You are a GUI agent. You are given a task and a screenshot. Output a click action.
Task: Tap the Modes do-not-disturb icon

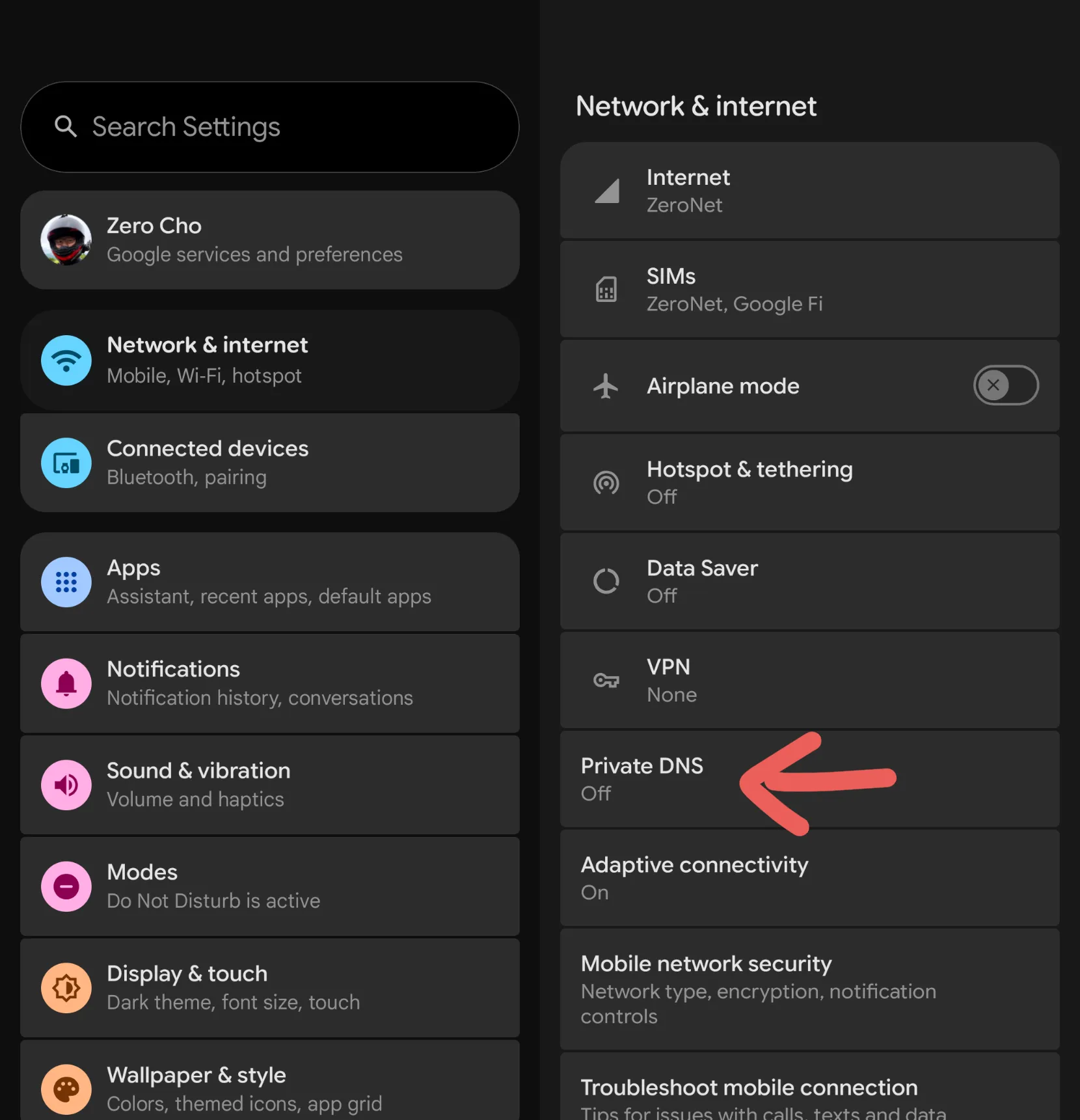coord(66,886)
